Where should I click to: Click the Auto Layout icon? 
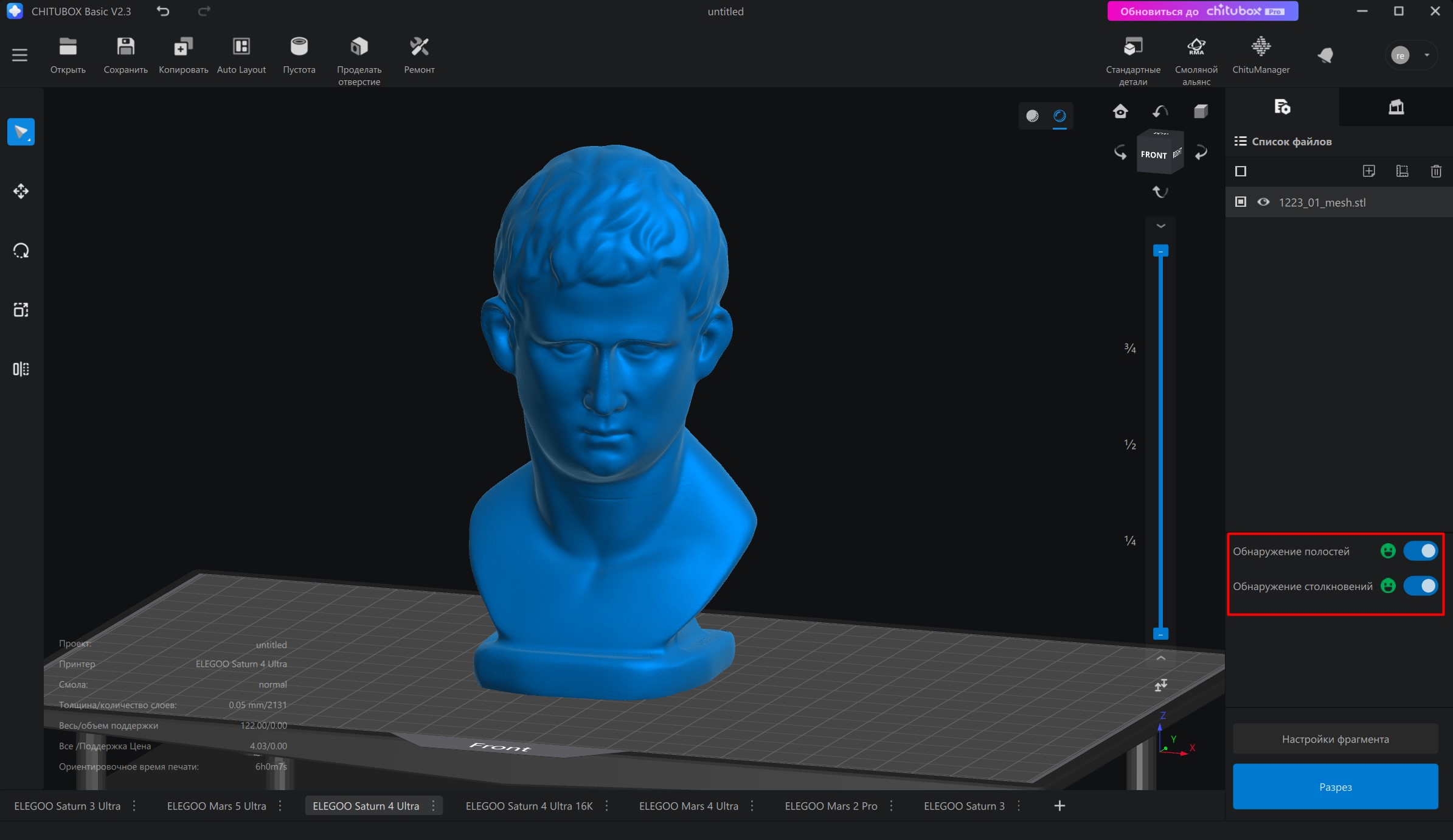point(241,47)
